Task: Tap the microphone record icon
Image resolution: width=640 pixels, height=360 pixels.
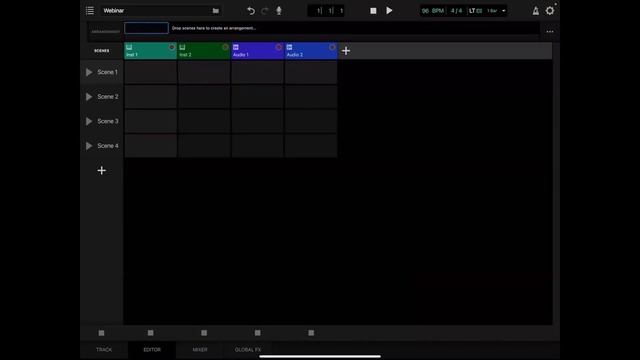Action: (279, 11)
